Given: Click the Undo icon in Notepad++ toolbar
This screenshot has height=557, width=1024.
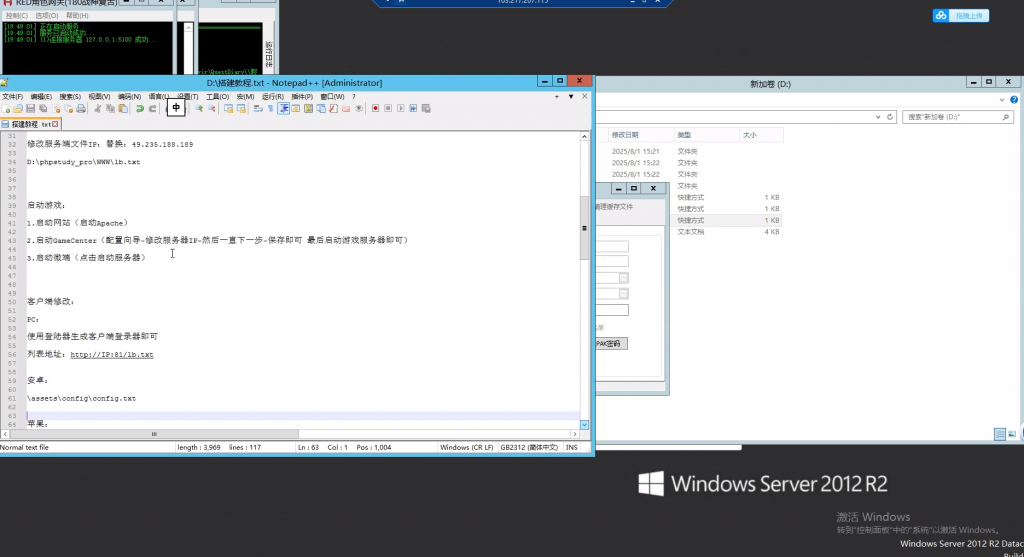Looking at the screenshot, I should pos(140,108).
